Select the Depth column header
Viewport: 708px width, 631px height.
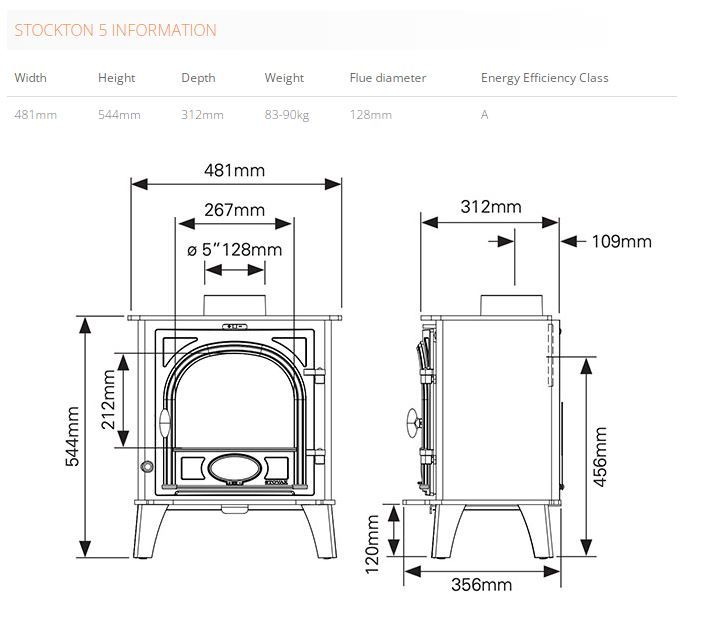click(x=198, y=78)
